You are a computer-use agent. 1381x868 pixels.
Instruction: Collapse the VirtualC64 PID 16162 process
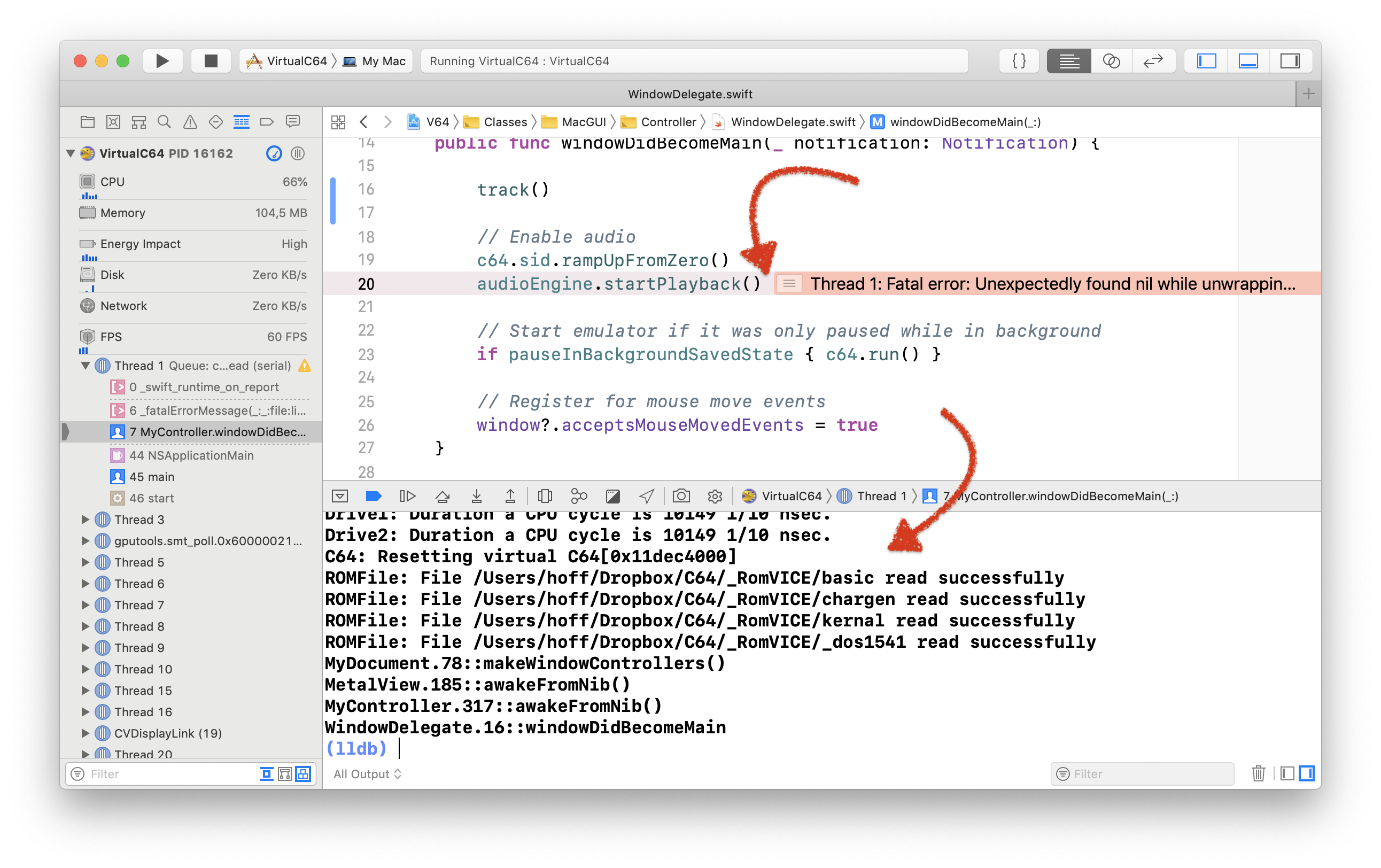[x=71, y=153]
